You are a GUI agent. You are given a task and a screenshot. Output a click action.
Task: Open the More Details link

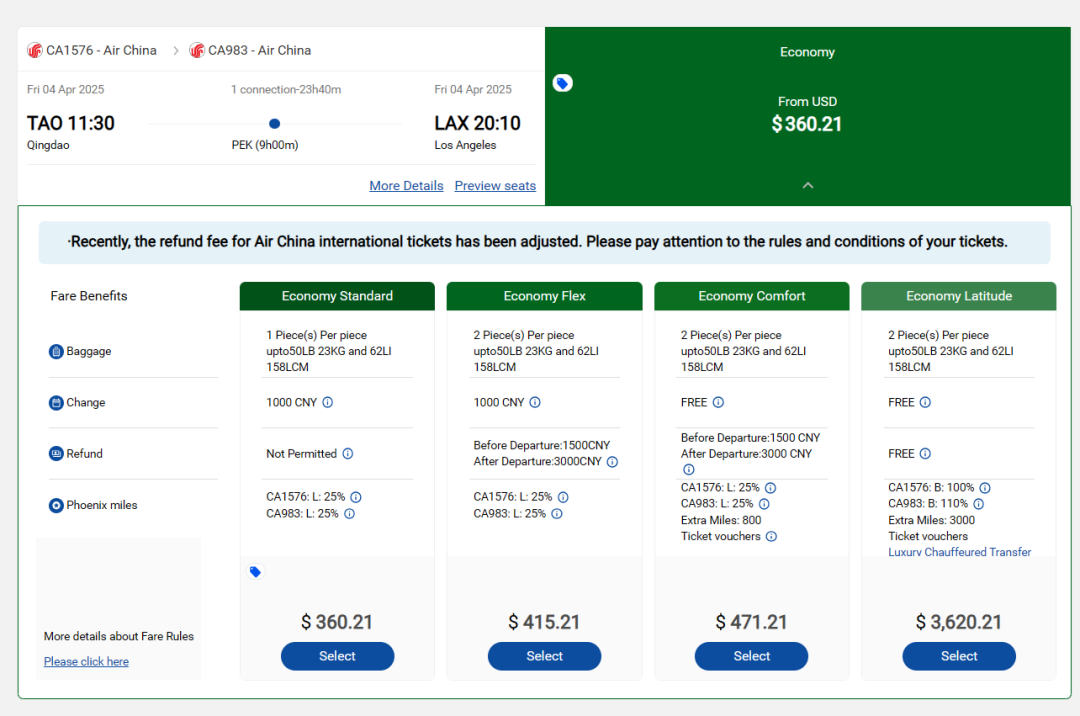(x=406, y=186)
